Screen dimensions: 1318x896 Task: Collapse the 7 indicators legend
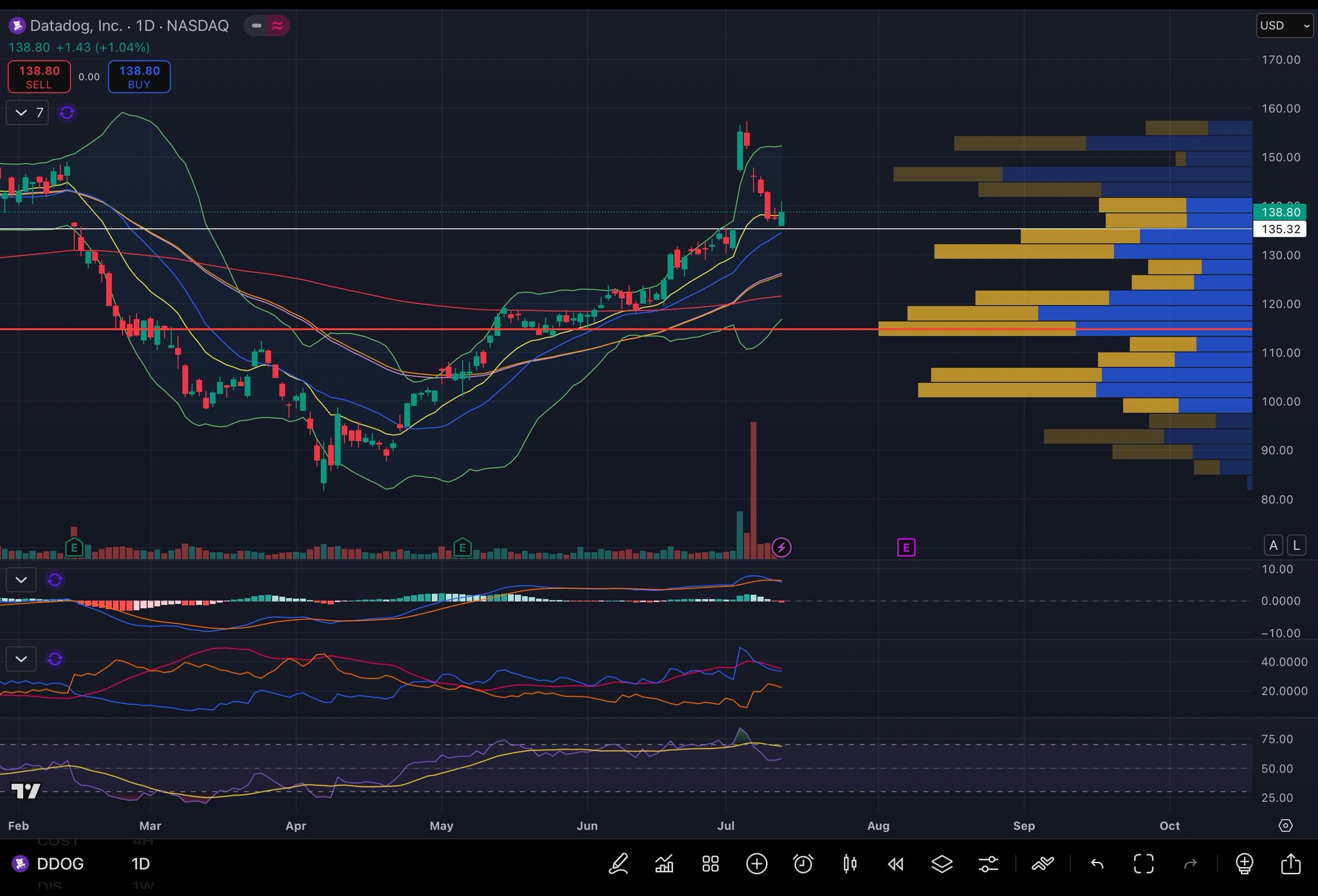[21, 113]
